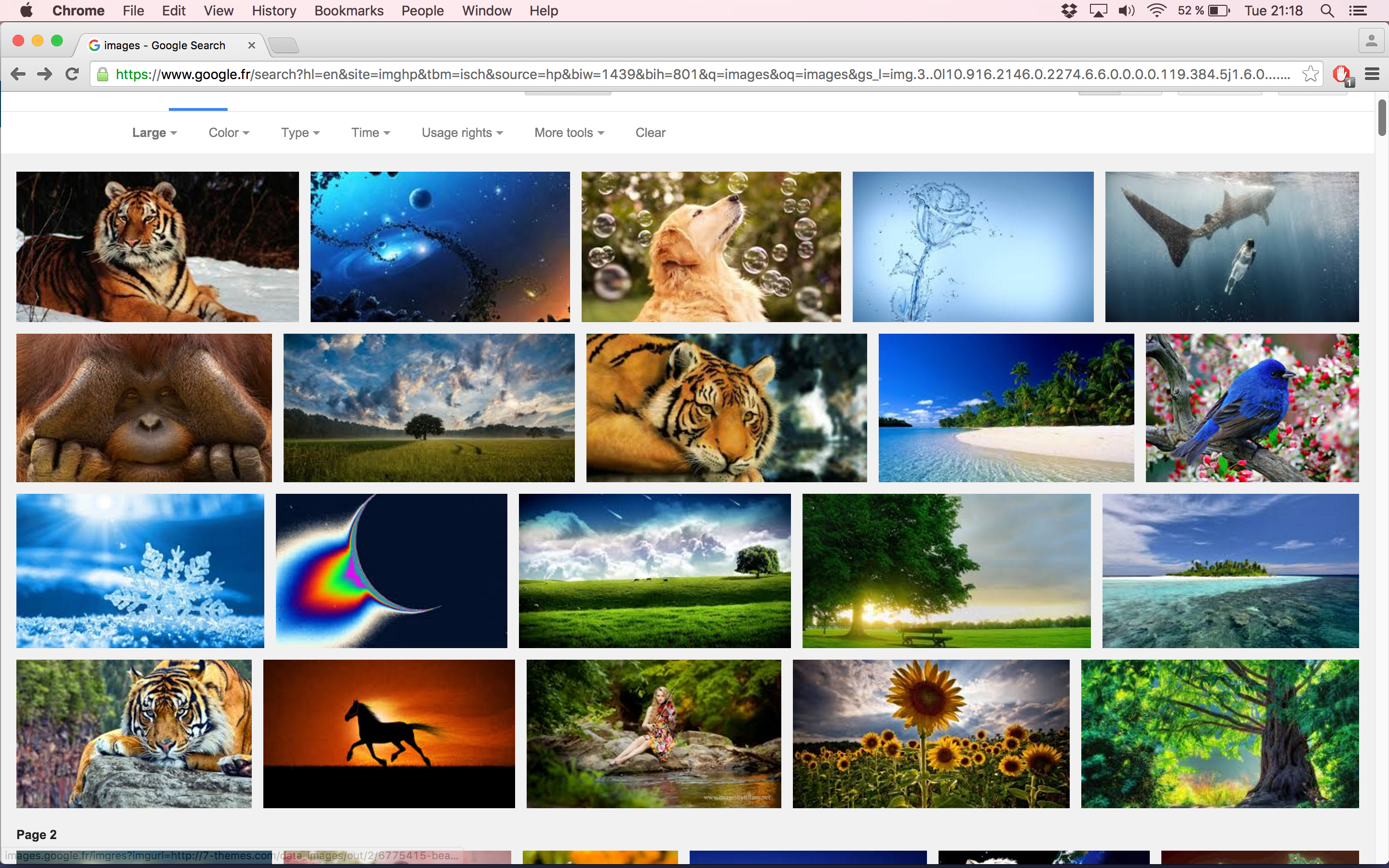Expand the Large size dropdown
Image resolution: width=1389 pixels, height=868 pixels.
tap(154, 133)
